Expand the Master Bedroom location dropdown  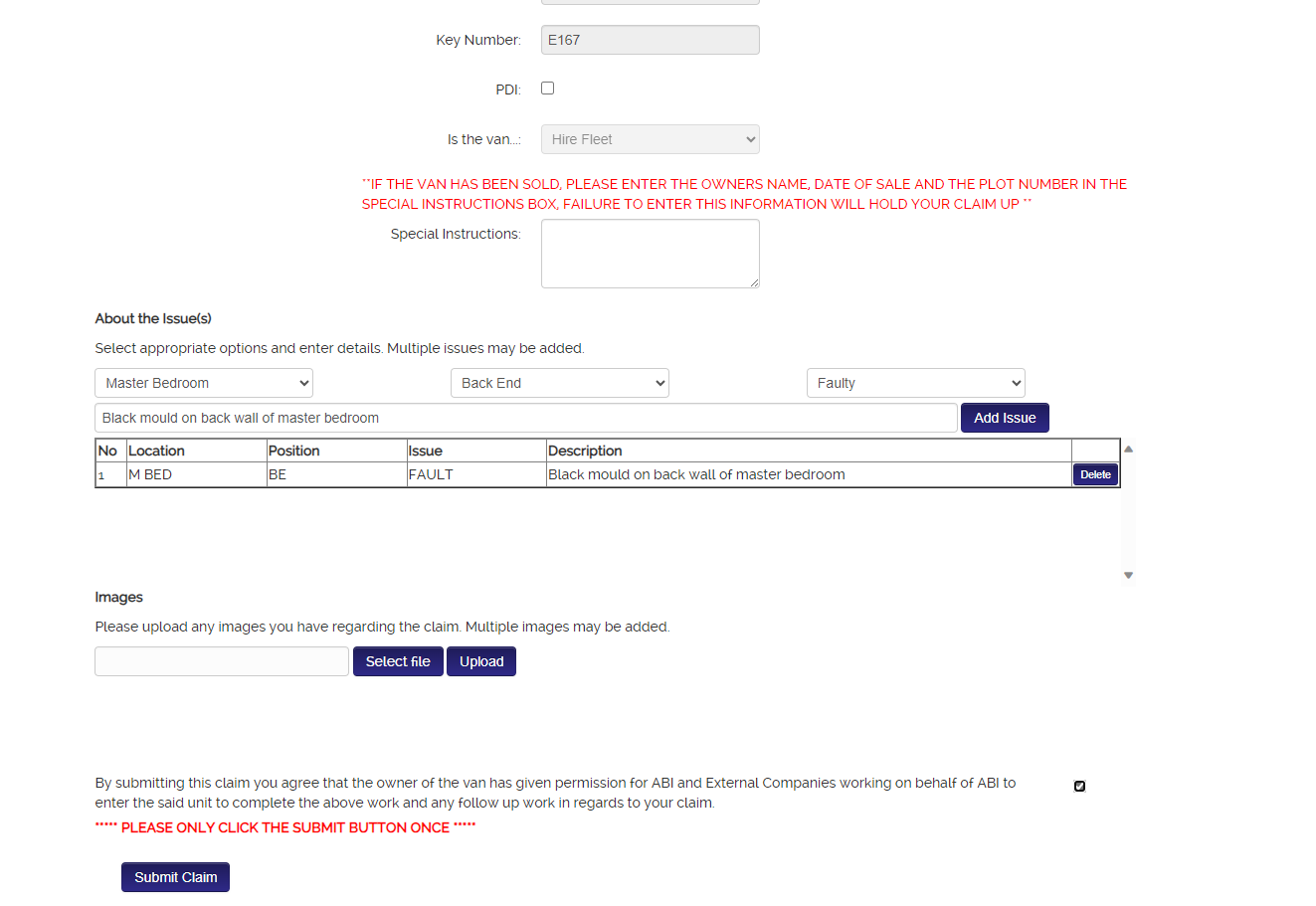click(x=204, y=383)
